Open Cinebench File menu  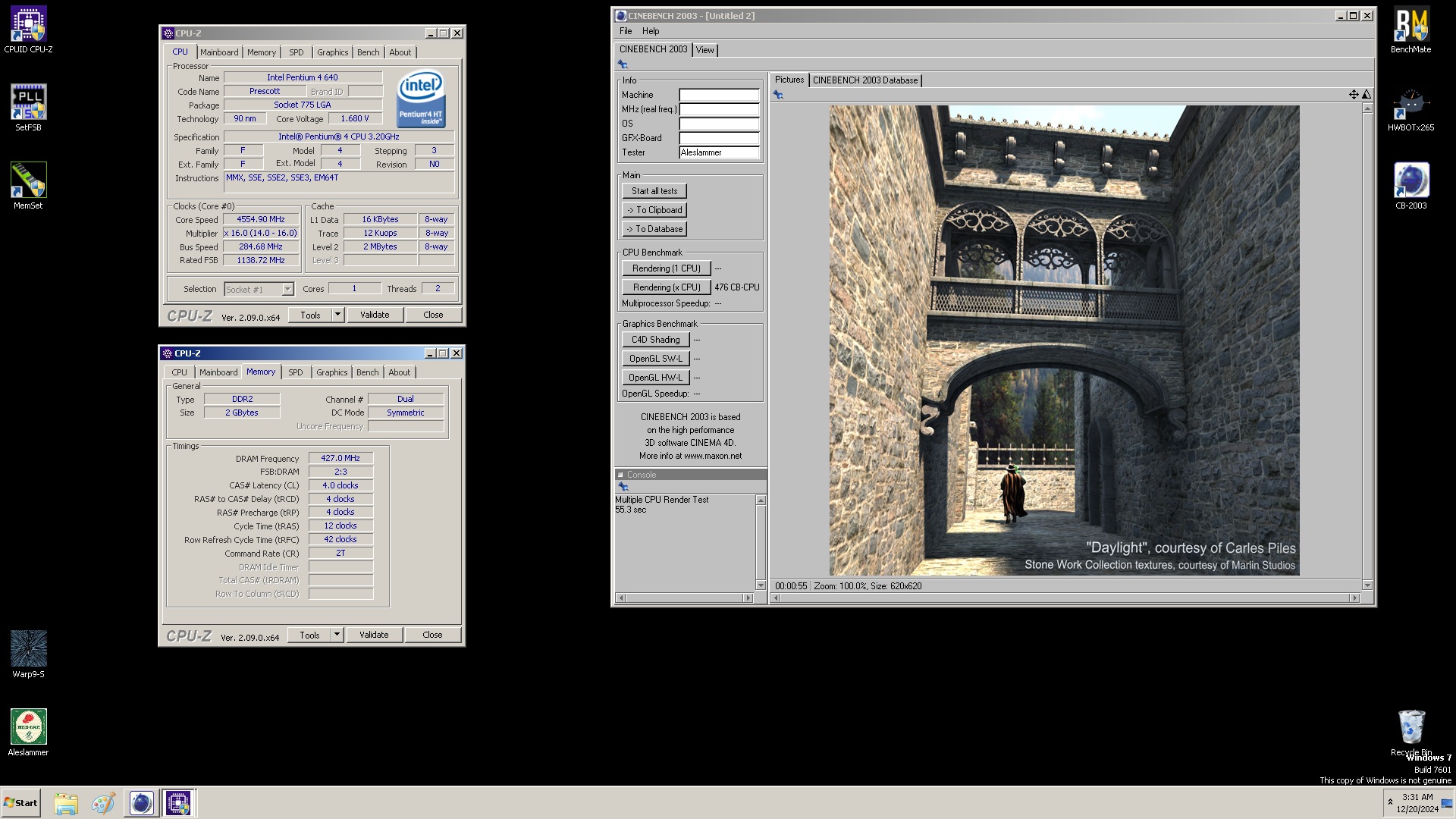626,31
